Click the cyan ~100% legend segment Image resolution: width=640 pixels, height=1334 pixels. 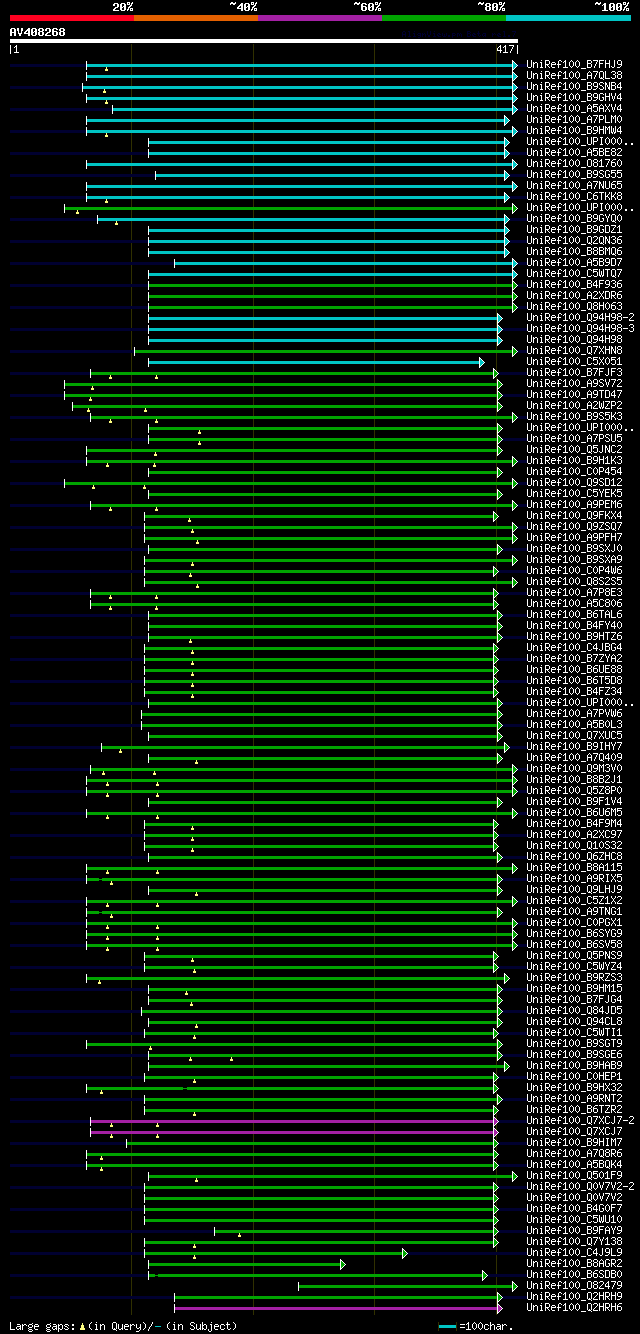pos(568,17)
